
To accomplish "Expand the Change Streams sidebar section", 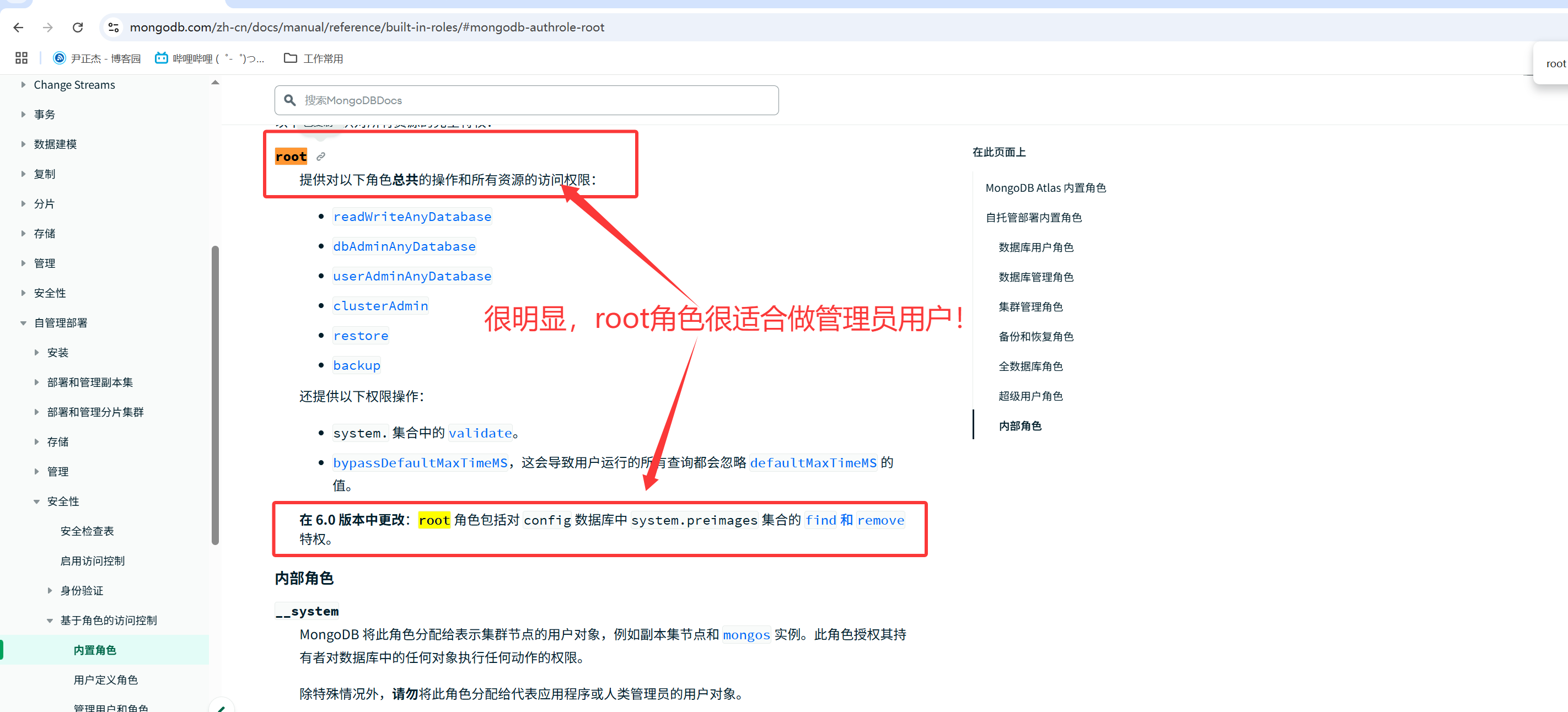I will [23, 84].
